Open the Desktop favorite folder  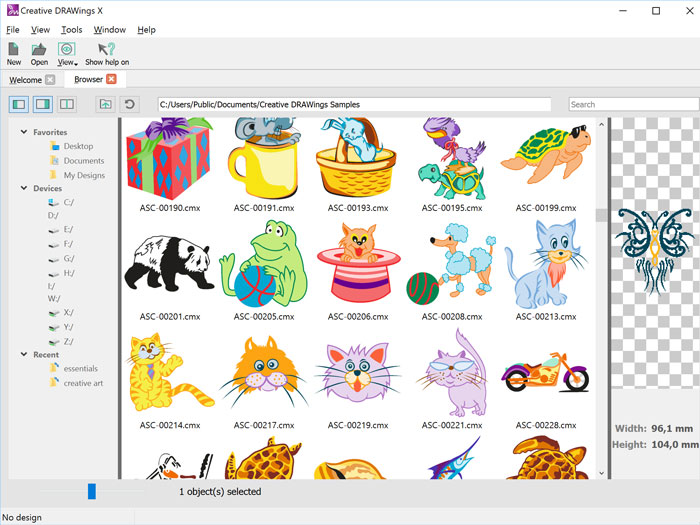click(78, 146)
